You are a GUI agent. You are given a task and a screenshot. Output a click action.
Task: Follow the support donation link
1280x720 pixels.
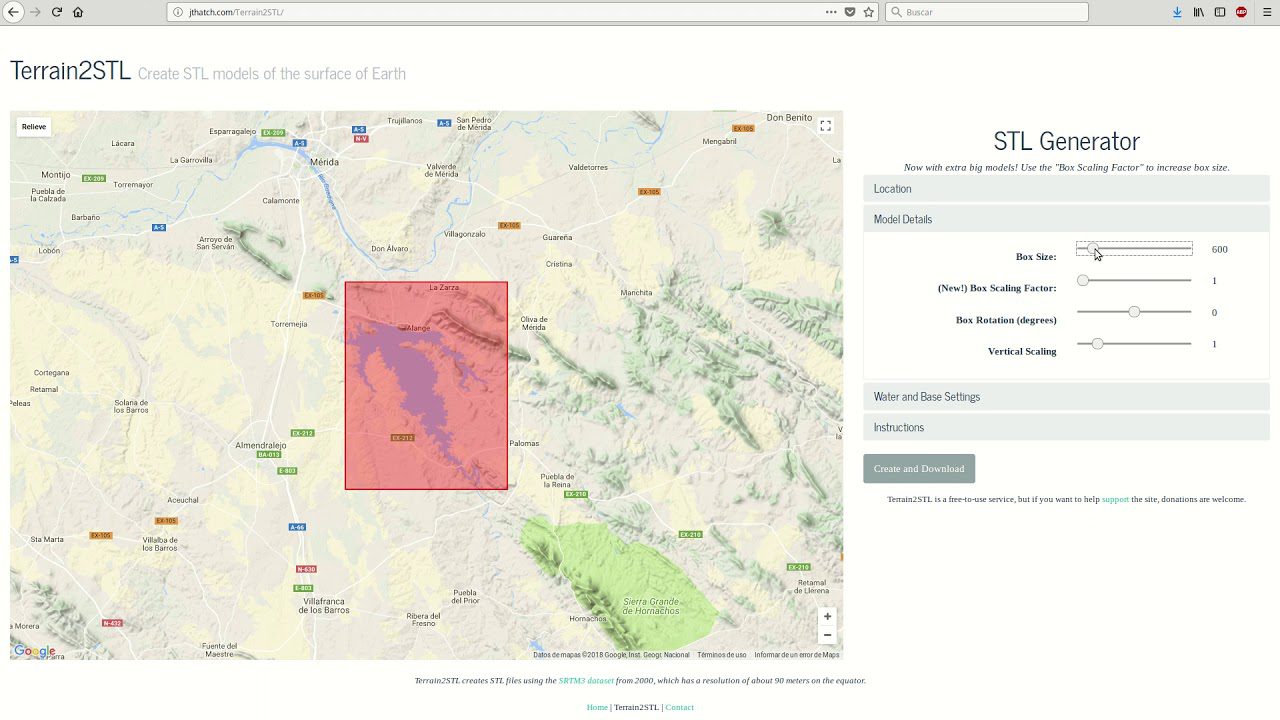pos(1115,499)
